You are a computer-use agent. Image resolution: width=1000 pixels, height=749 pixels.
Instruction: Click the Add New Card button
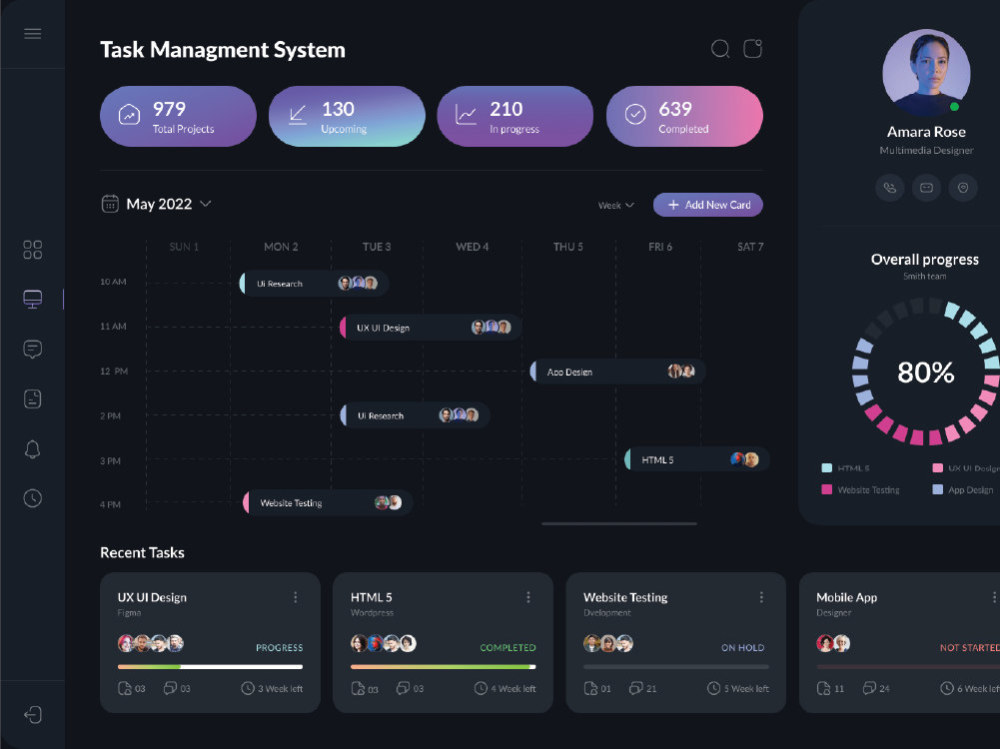point(708,205)
